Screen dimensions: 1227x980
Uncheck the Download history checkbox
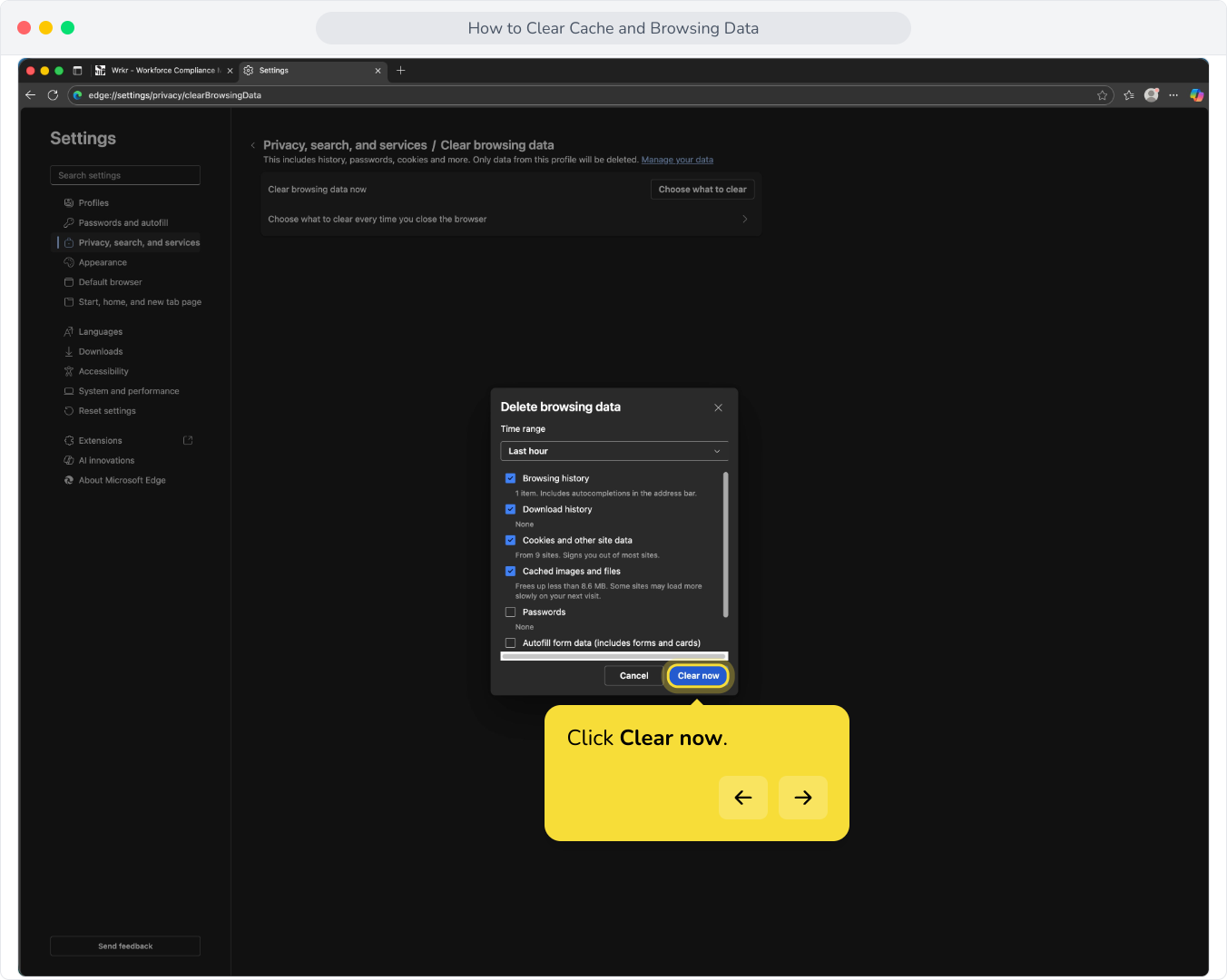click(510, 509)
